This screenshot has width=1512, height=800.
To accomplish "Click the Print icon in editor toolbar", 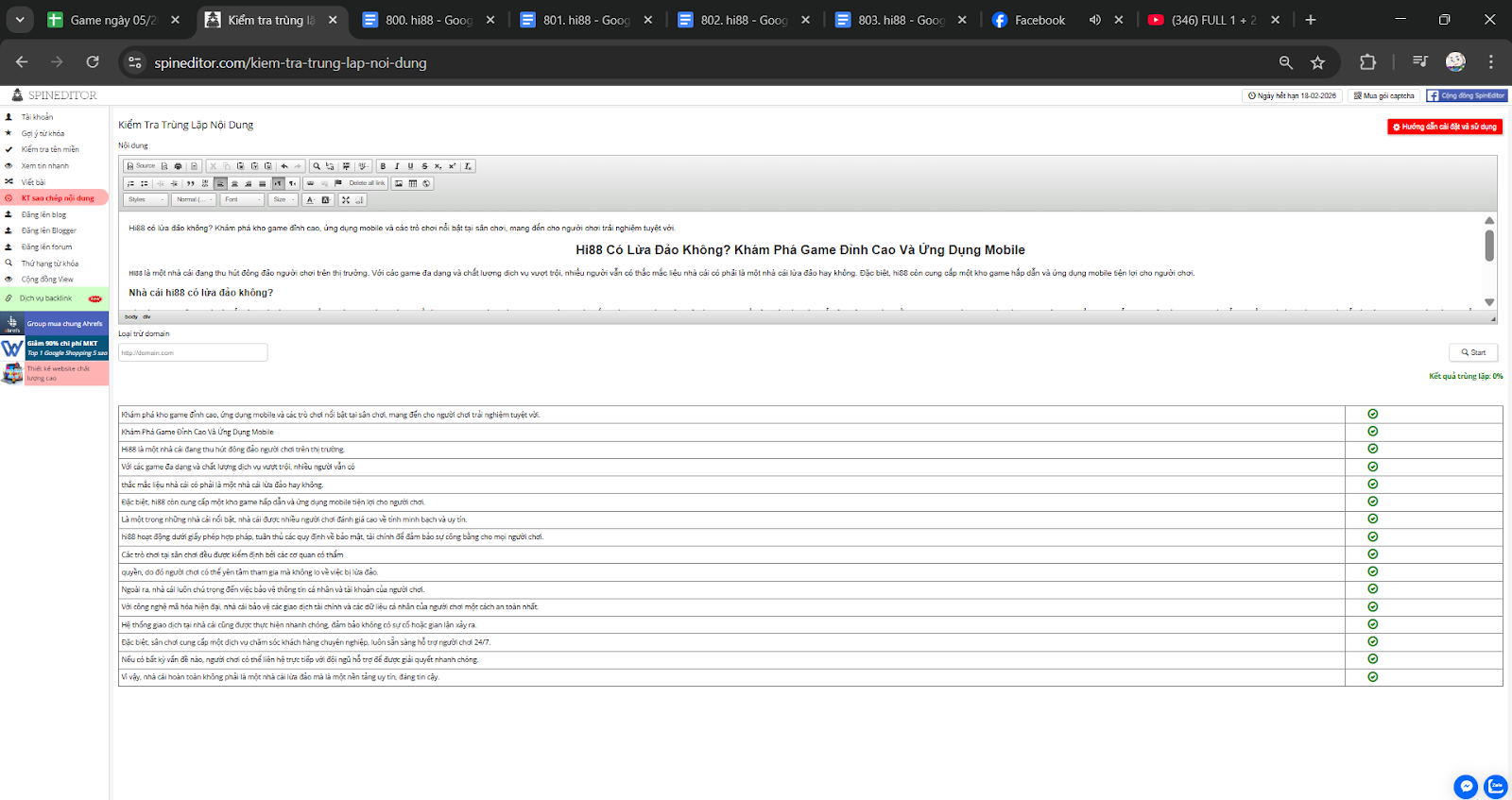I will (178, 166).
